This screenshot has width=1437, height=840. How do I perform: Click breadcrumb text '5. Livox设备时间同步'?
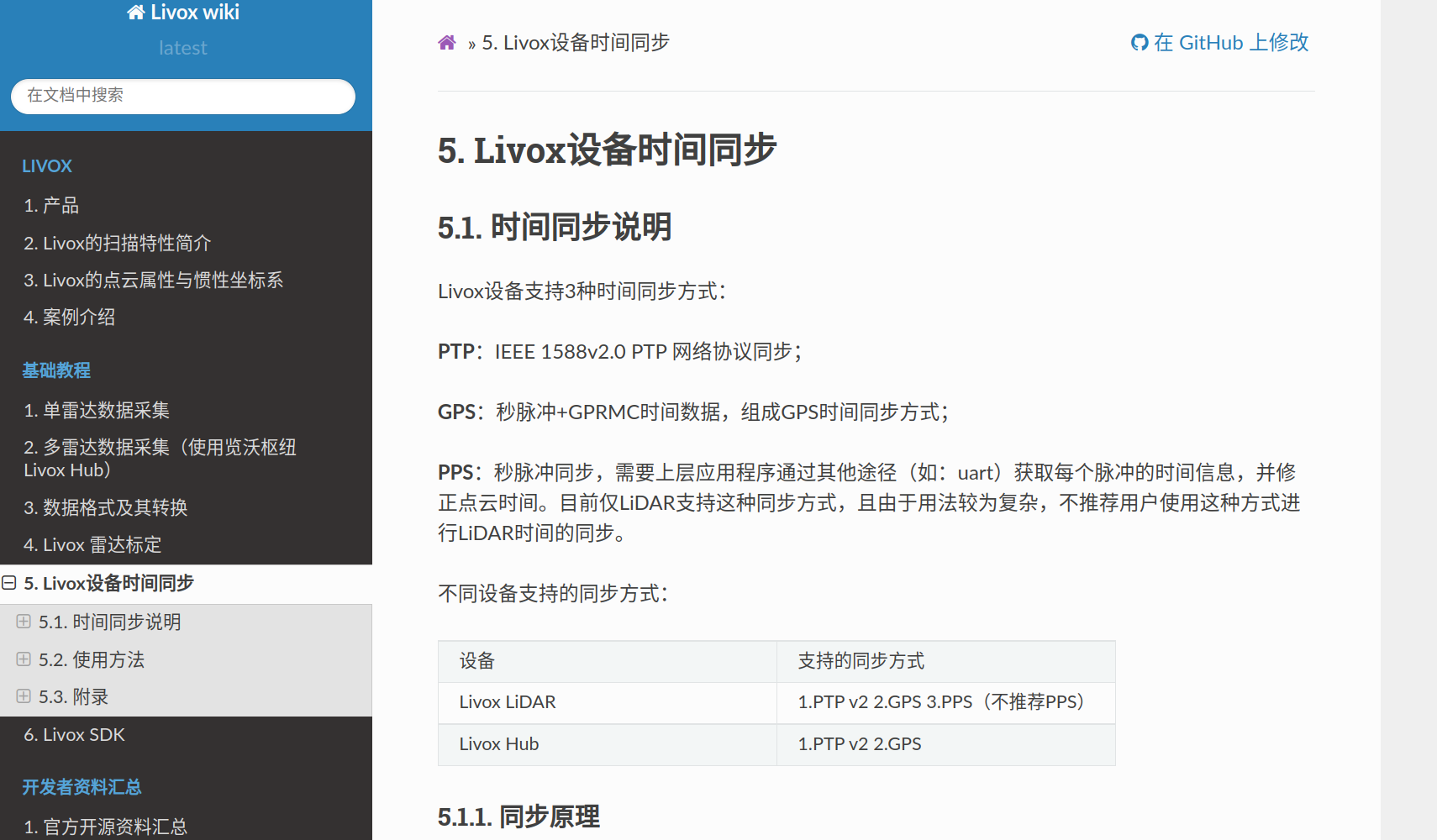[x=576, y=43]
